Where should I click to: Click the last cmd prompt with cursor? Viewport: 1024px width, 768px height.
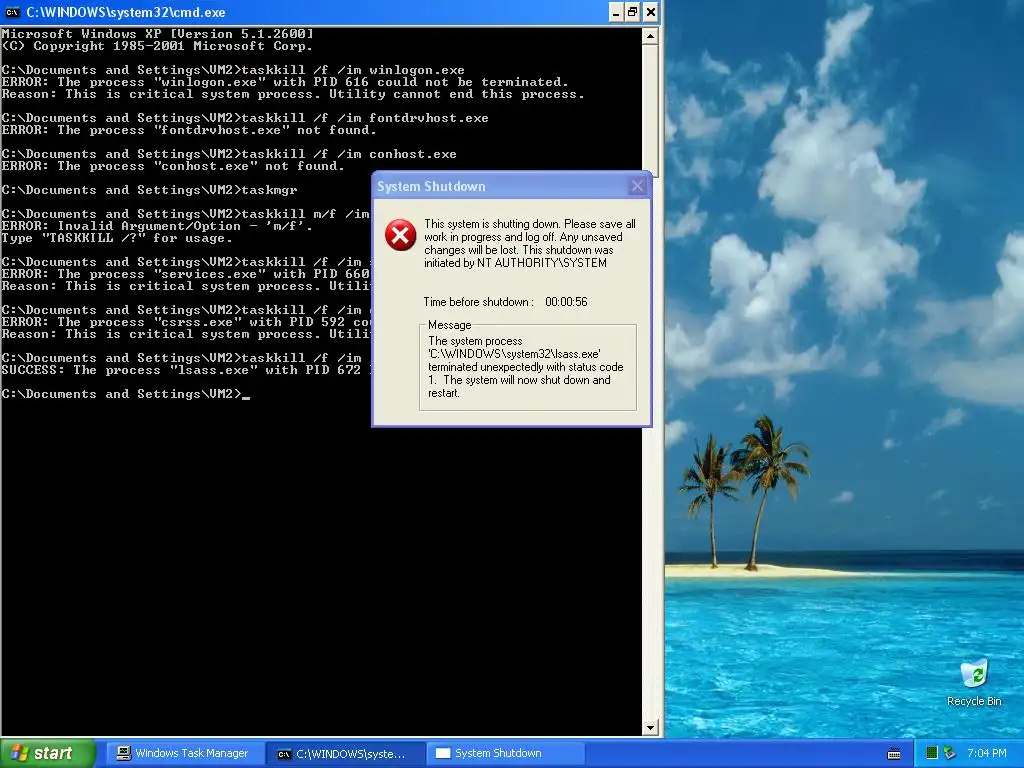coord(126,394)
